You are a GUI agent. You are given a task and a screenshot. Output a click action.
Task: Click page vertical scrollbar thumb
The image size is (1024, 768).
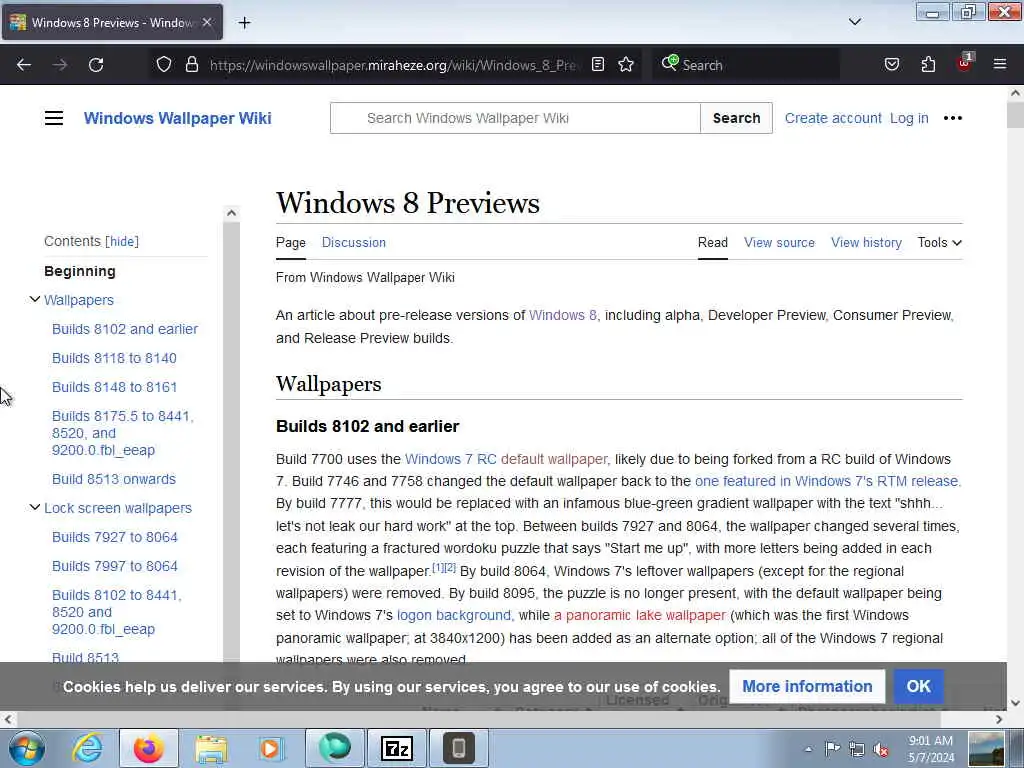tap(1015, 115)
